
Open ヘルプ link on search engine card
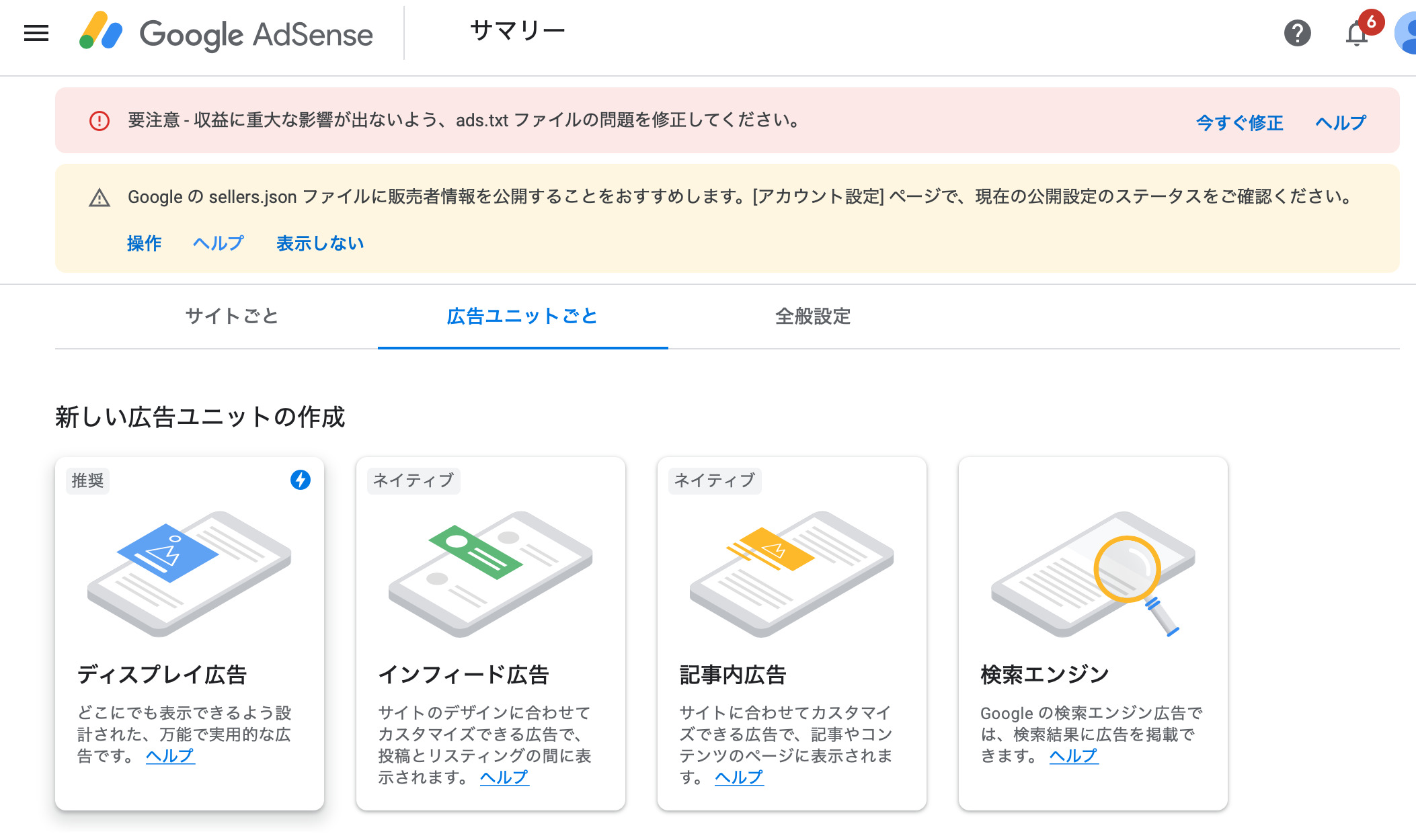coord(1074,756)
